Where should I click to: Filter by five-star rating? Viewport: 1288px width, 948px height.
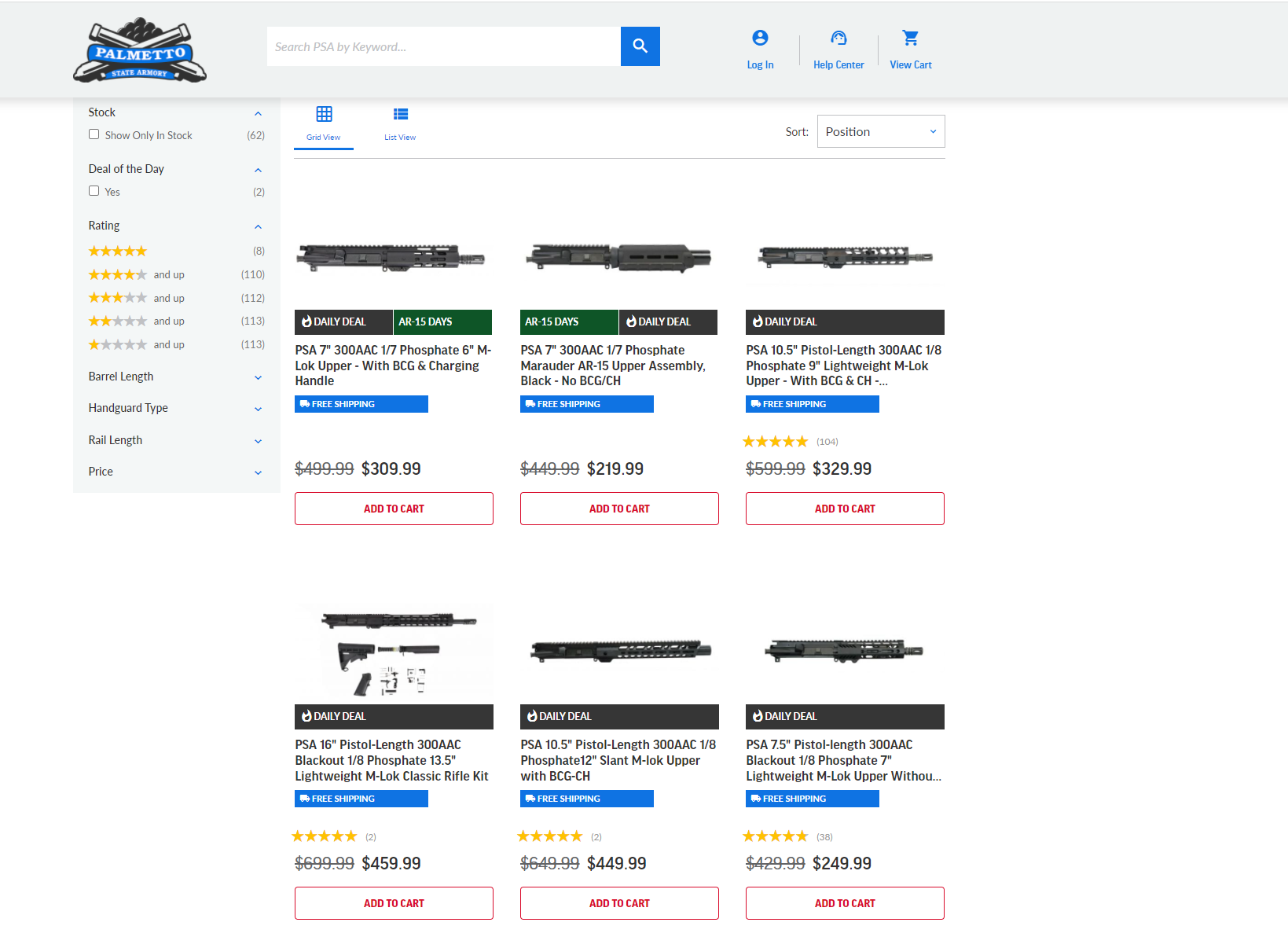click(118, 252)
